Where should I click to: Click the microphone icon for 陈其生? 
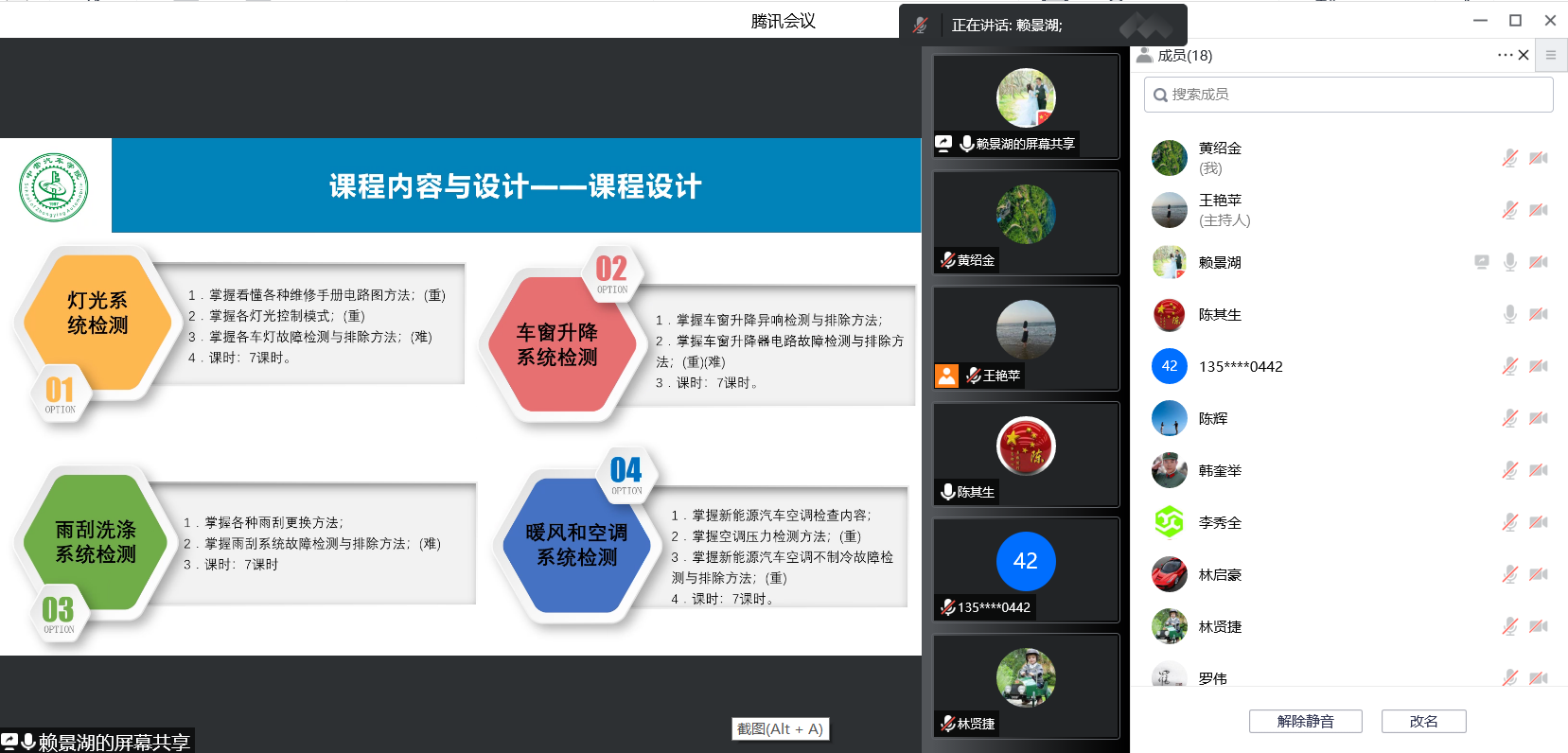pyautogui.click(x=1509, y=314)
